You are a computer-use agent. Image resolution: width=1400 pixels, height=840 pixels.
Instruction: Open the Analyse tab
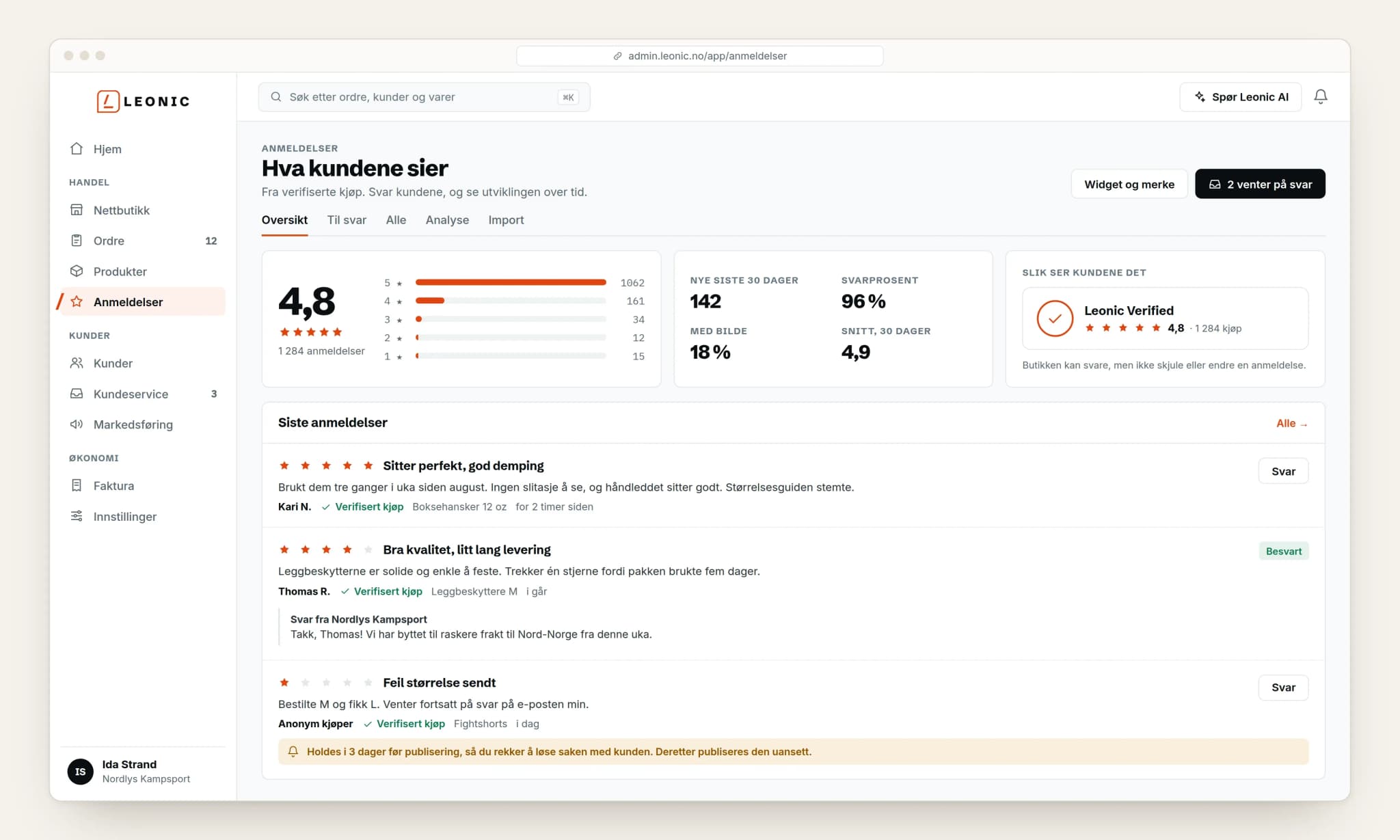447,220
